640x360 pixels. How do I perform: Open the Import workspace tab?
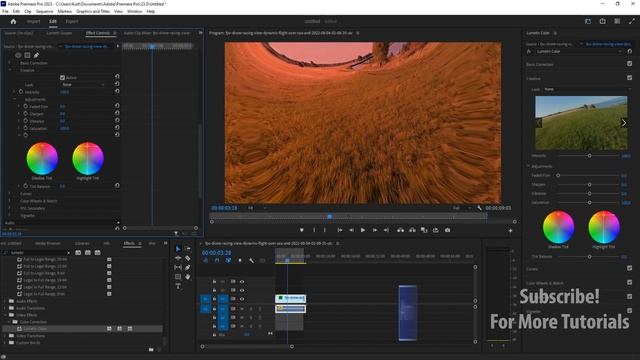(33, 21)
